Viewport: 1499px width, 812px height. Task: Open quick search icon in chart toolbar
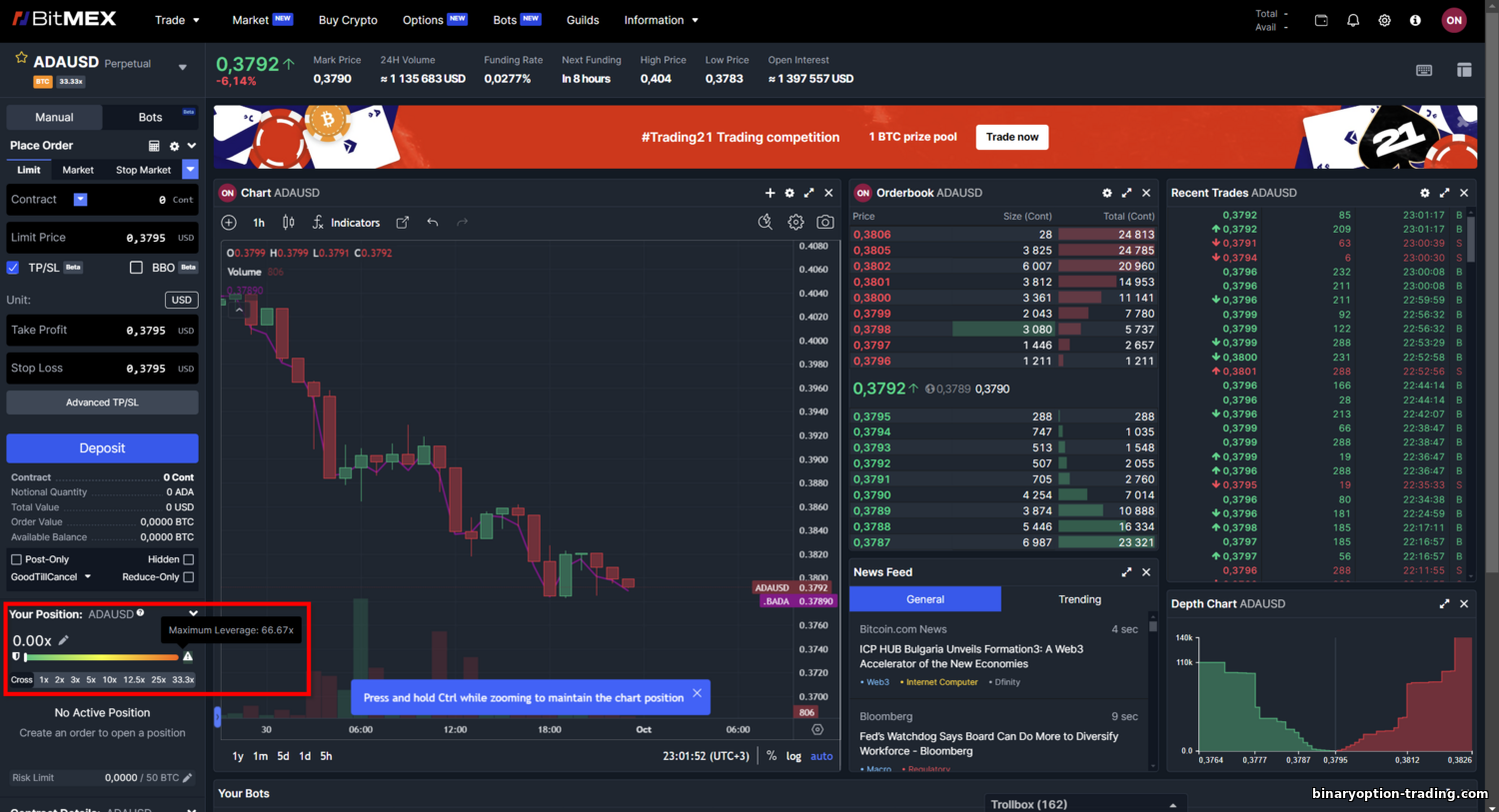tap(765, 222)
